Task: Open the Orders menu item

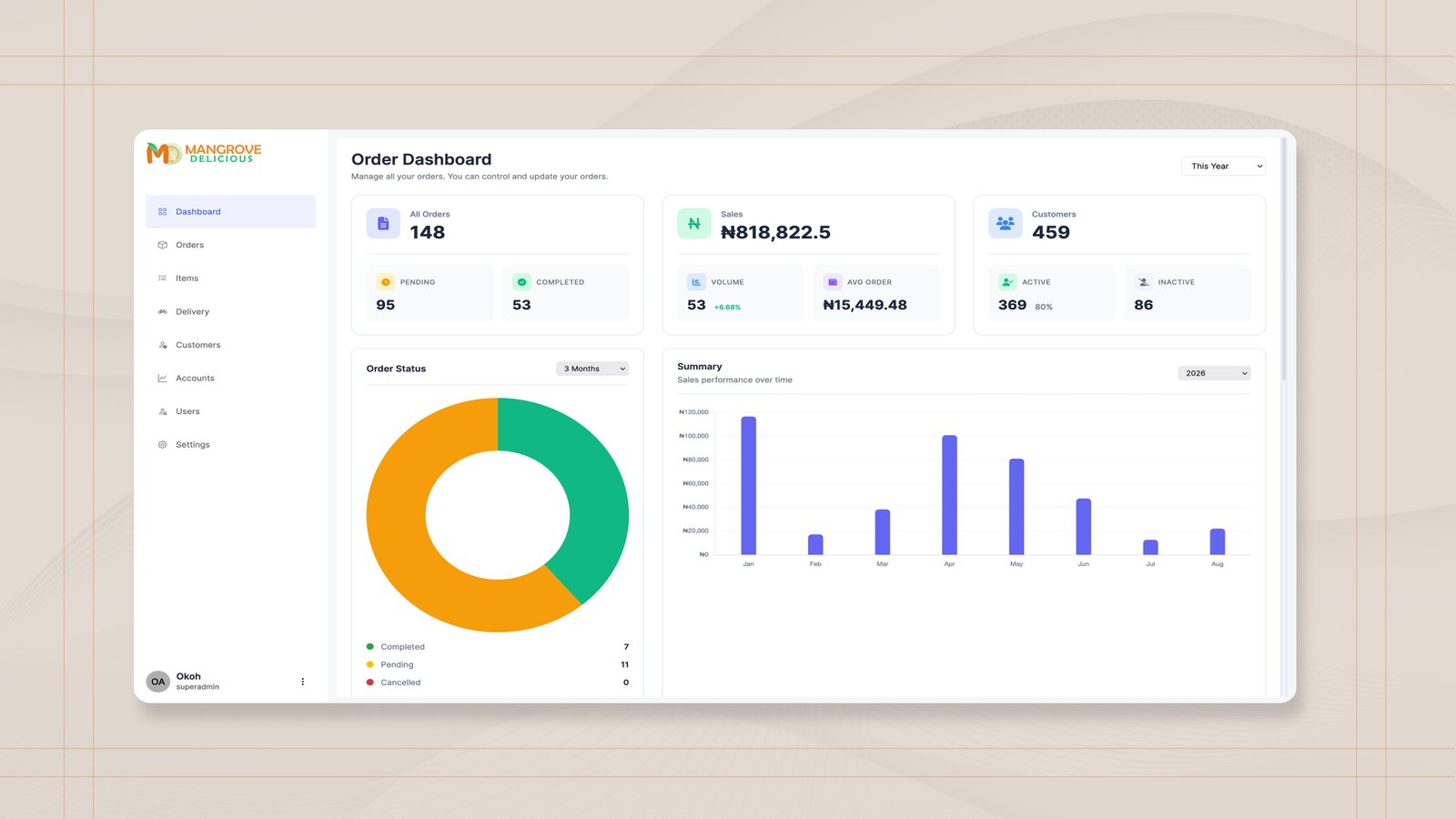Action: tap(230, 245)
